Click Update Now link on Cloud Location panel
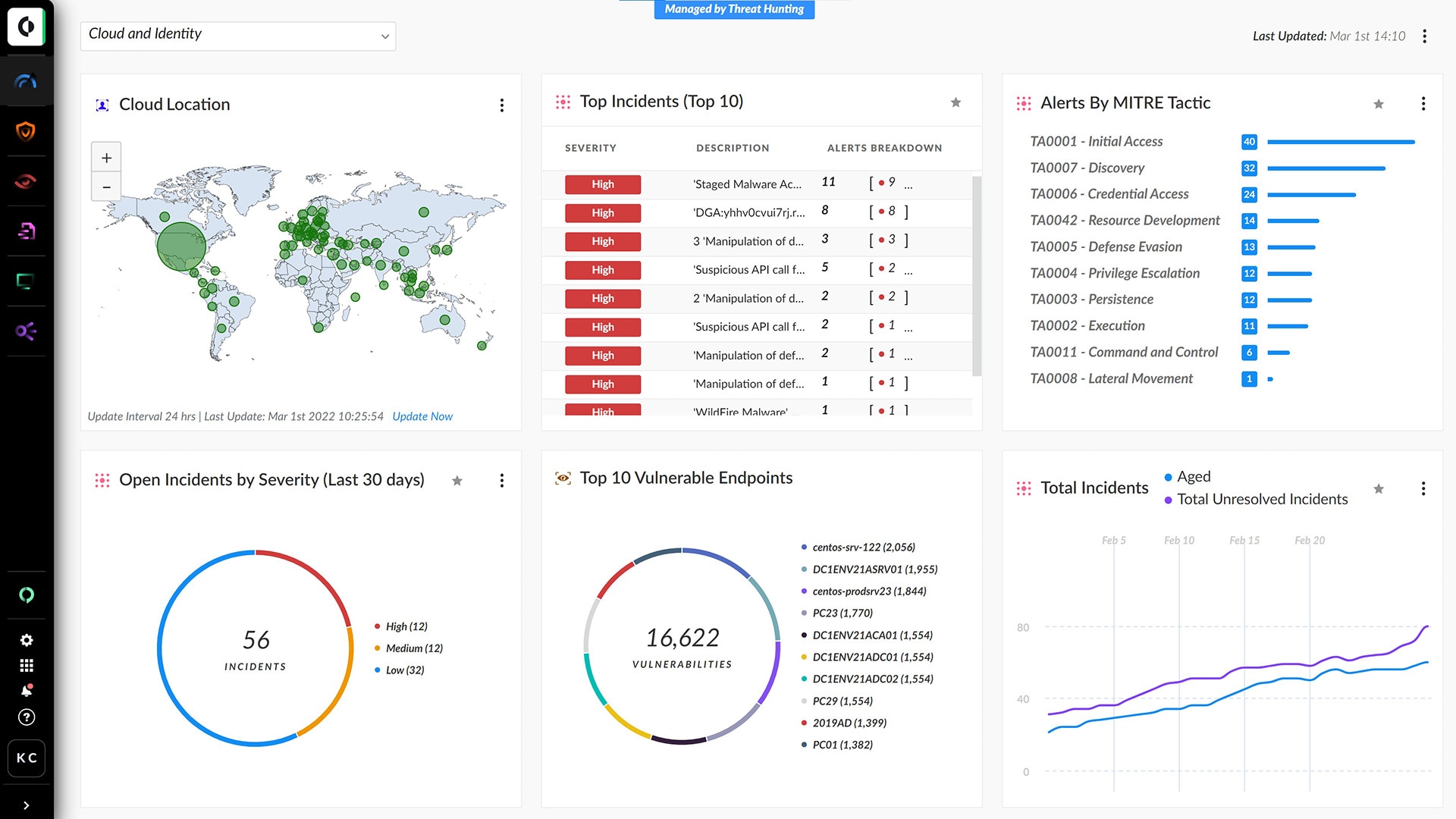The image size is (1456, 819). pos(423,415)
